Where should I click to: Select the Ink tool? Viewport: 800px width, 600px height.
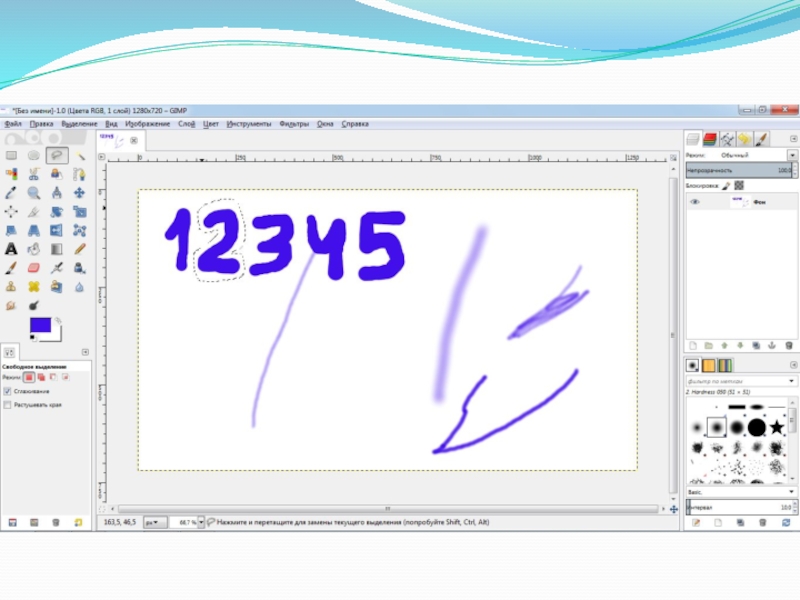(x=80, y=268)
